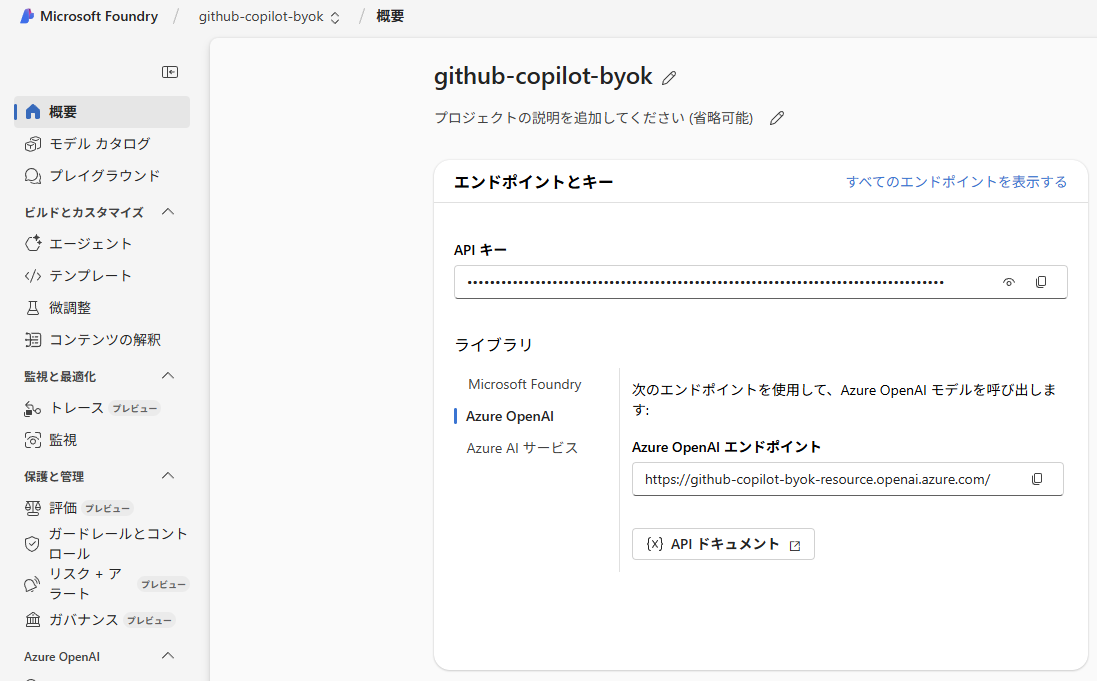Open コンテンツの解釈 in the sidebar
Screen dimensions: 1097x681
click(x=101, y=339)
